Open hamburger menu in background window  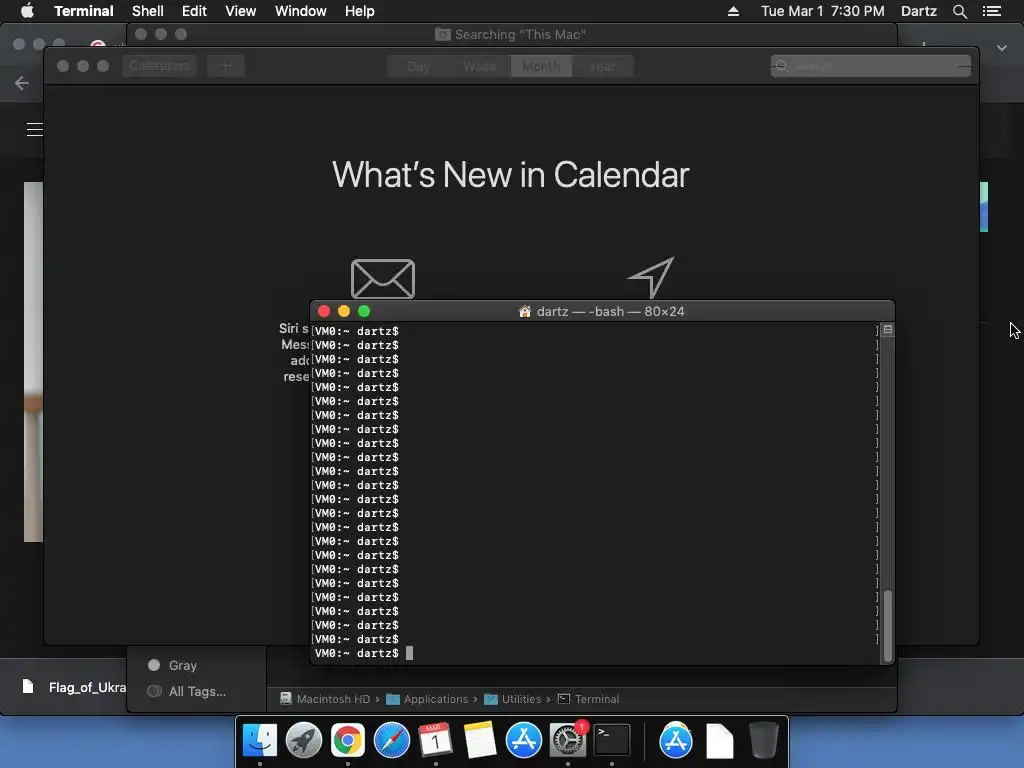pyautogui.click(x=35, y=129)
